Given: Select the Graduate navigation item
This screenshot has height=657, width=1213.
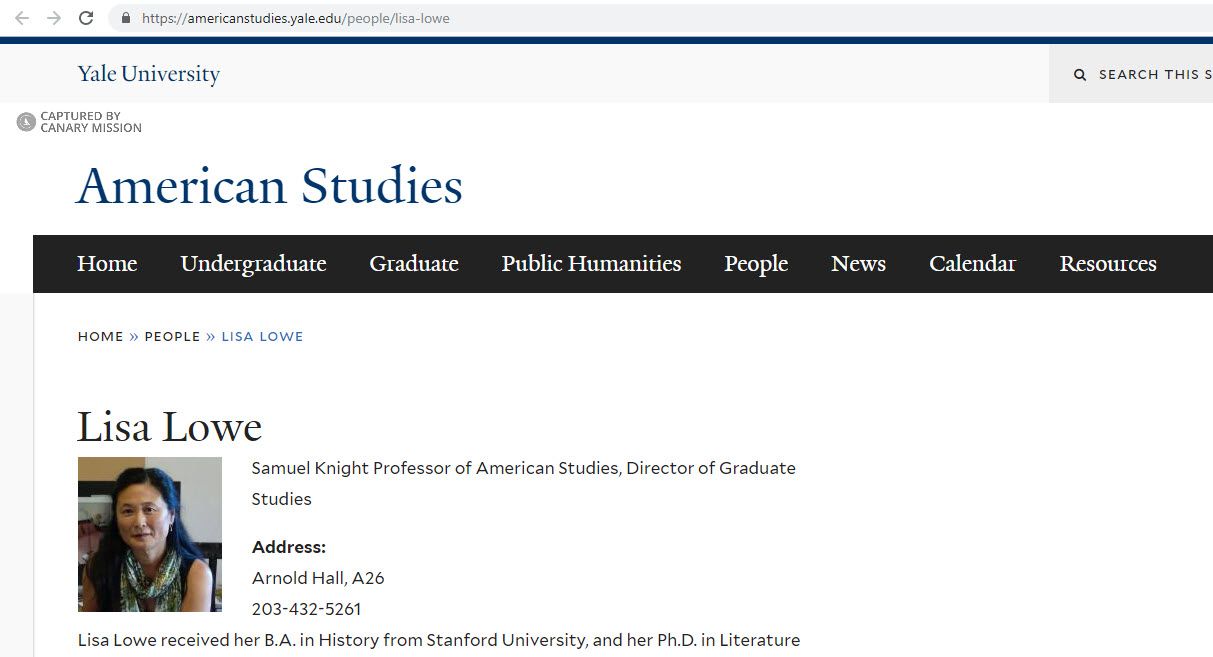Looking at the screenshot, I should tap(414, 264).
